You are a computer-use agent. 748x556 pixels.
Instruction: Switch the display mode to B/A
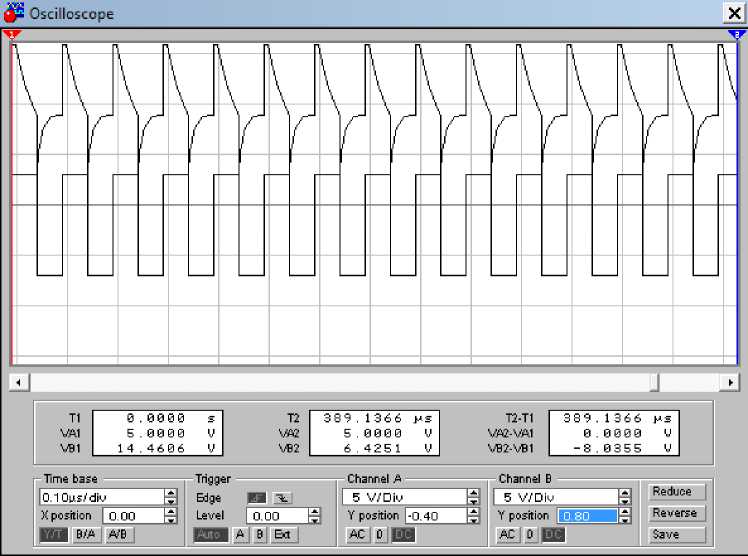(x=85, y=535)
